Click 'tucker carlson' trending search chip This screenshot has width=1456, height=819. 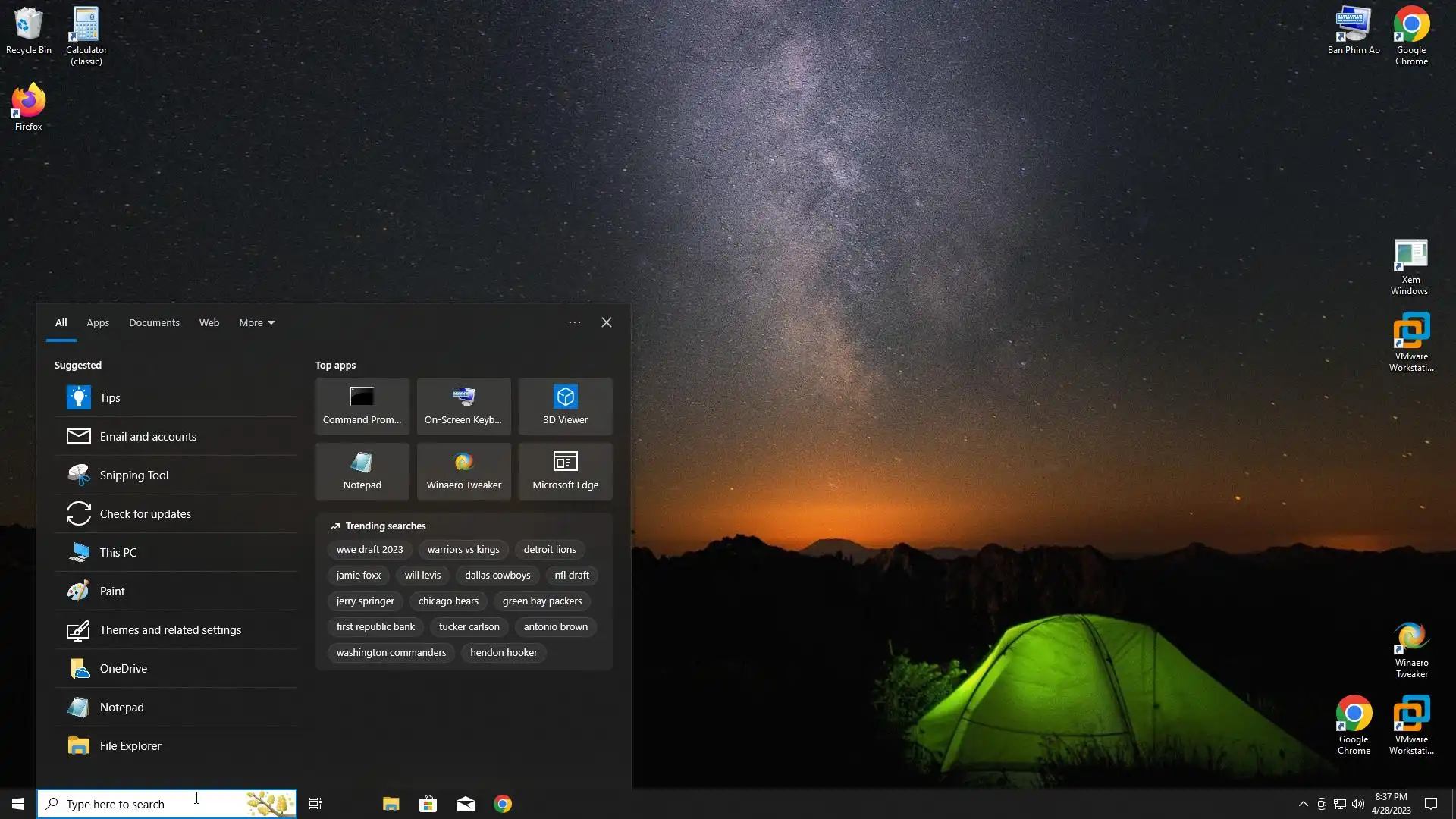[469, 626]
